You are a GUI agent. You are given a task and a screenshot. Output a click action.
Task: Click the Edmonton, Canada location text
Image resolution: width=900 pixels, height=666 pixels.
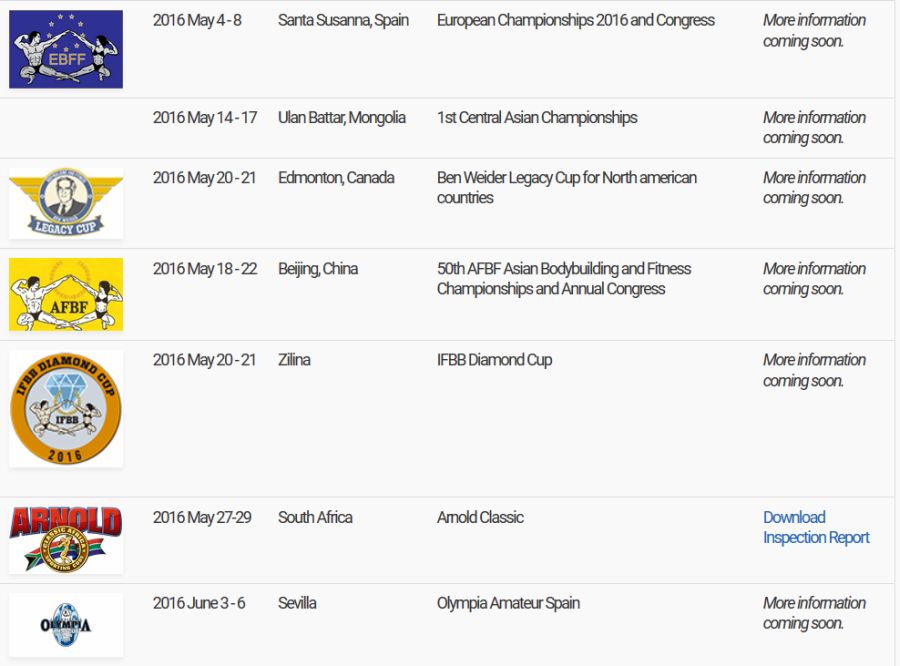click(x=336, y=178)
